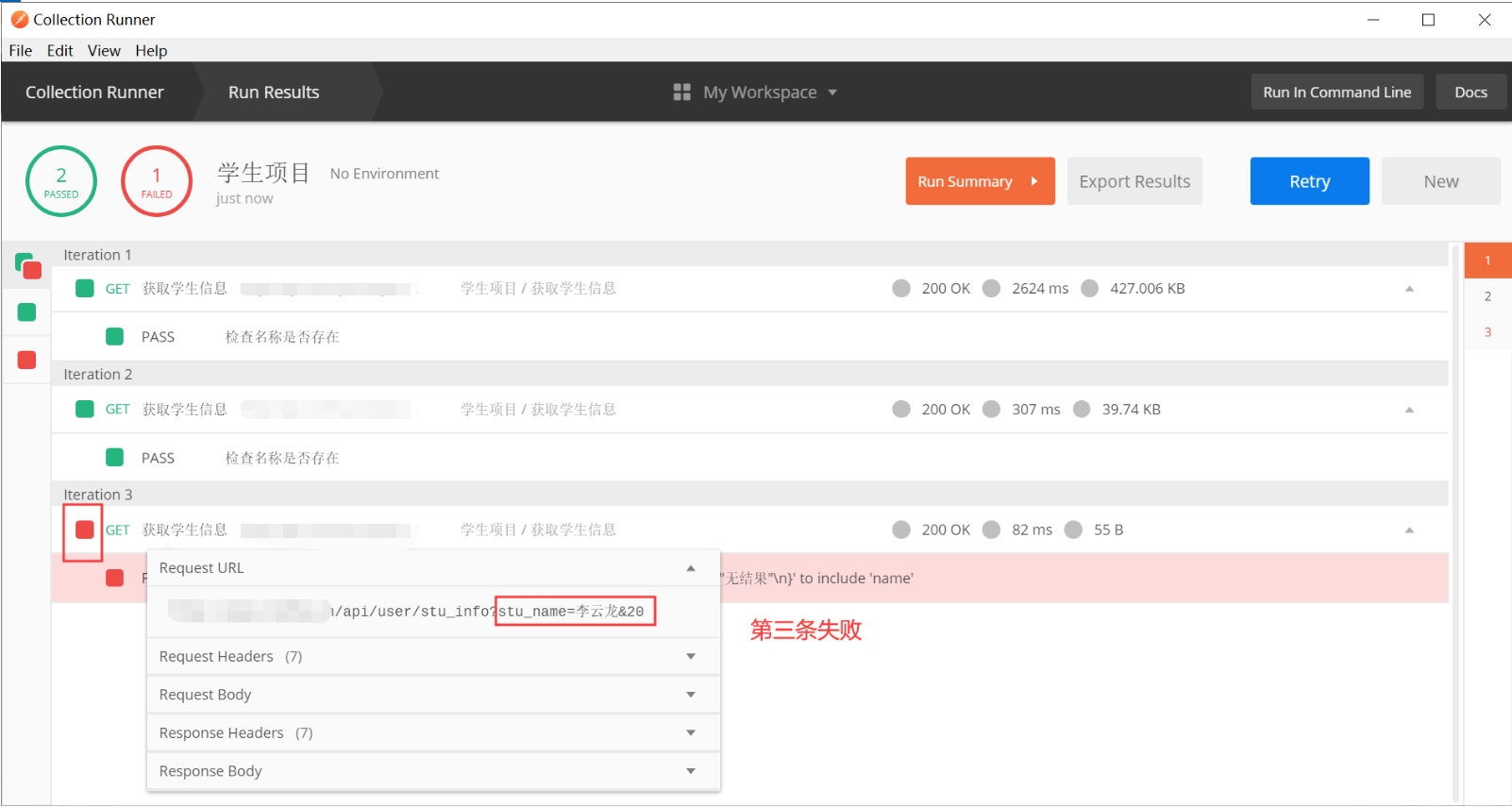Click status dot beside 200 OK in Iteration 1

coord(901,288)
